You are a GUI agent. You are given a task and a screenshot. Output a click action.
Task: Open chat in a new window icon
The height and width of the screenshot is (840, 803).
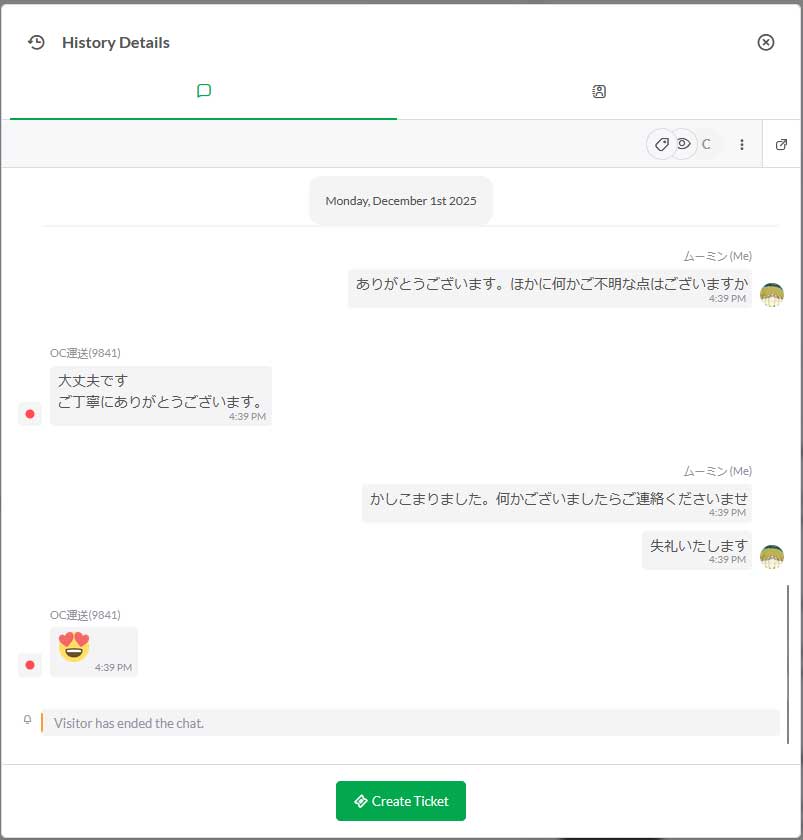point(782,144)
